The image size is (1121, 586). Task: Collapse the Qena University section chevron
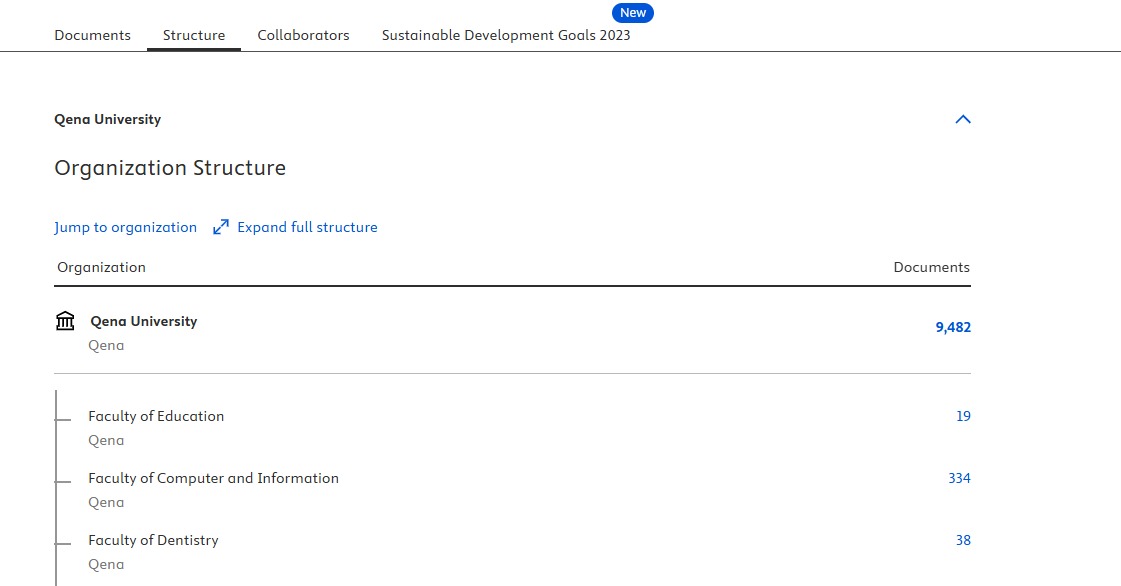coord(963,119)
